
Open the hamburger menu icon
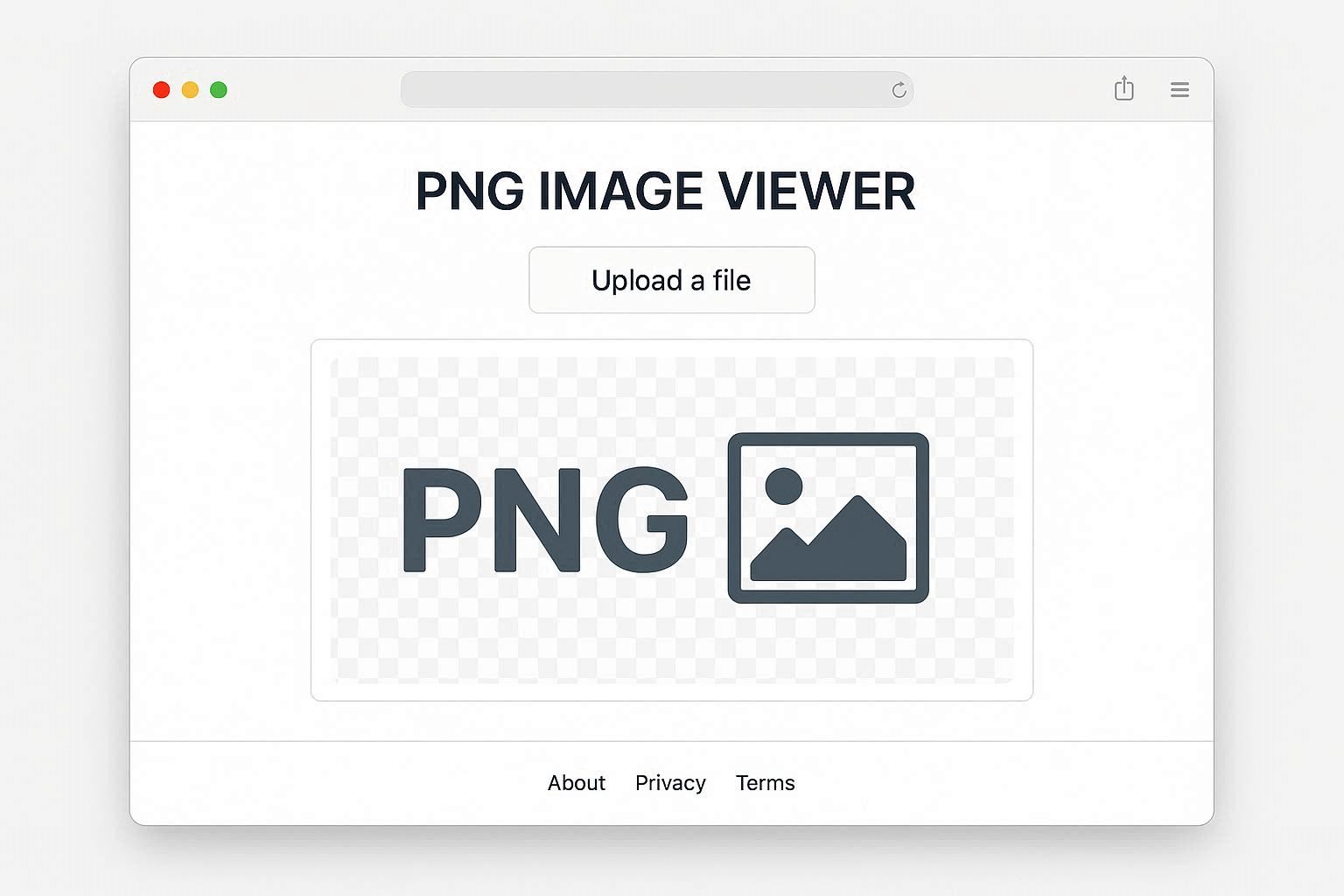1179,89
